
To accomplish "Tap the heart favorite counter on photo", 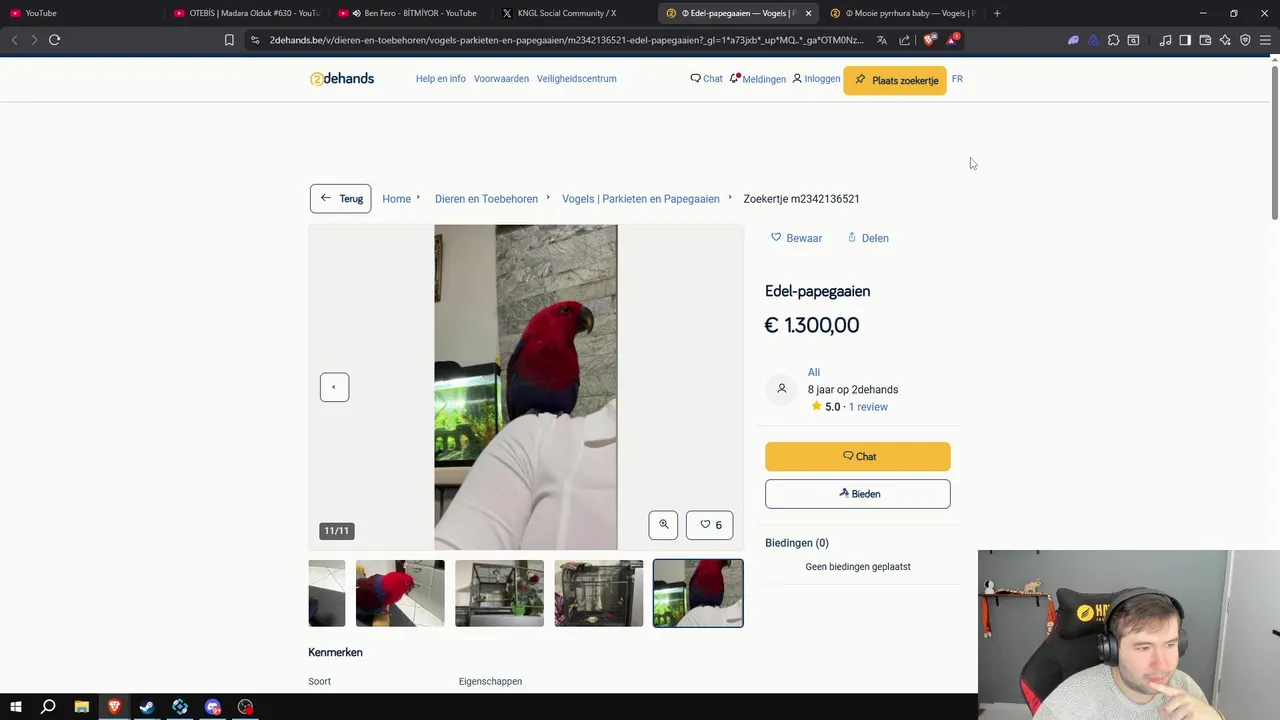I will (x=710, y=525).
